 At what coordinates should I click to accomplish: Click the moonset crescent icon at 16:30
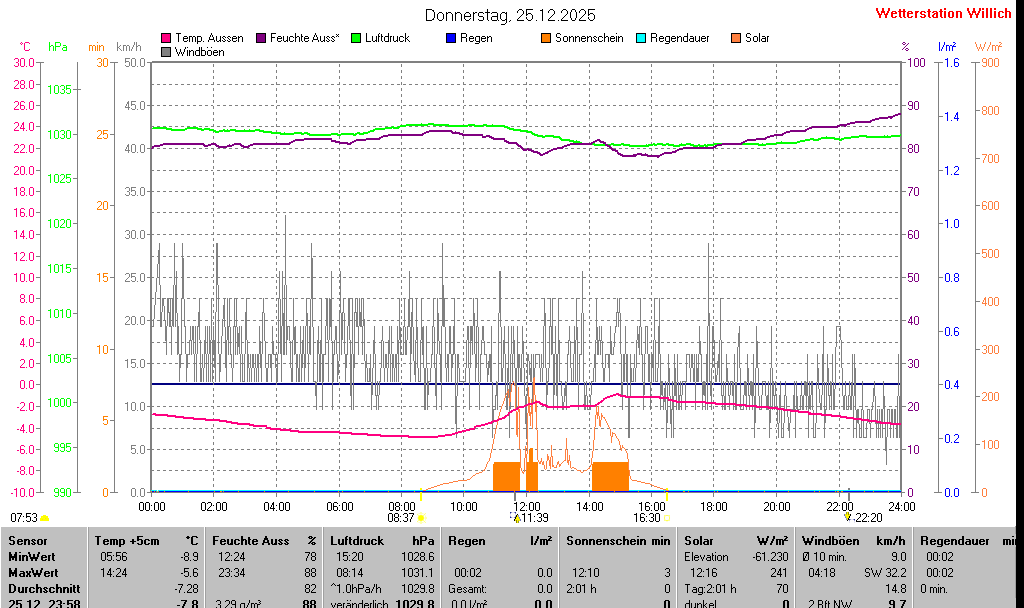coord(666,518)
